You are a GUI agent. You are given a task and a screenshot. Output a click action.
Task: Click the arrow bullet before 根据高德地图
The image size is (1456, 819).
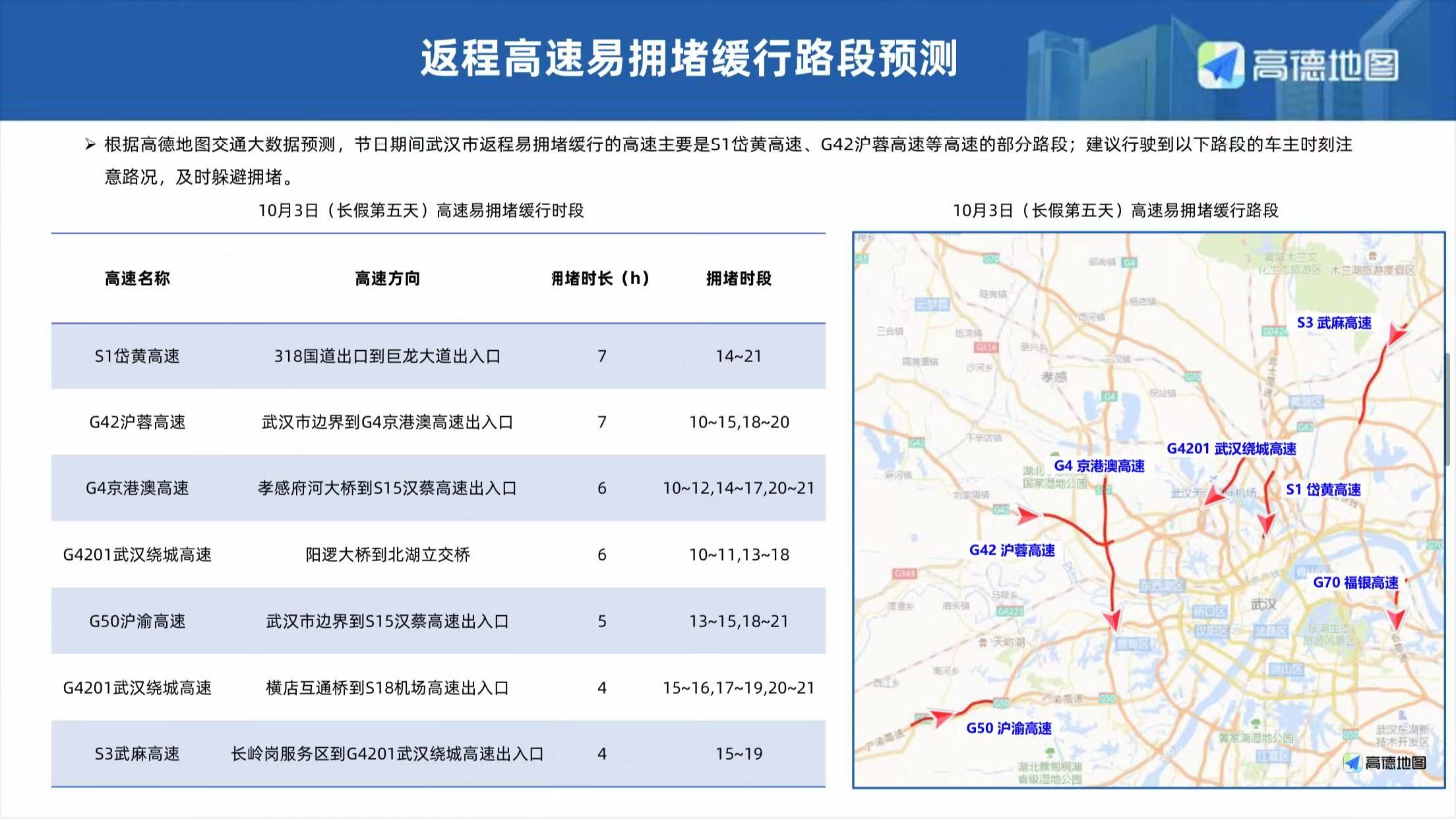90,144
